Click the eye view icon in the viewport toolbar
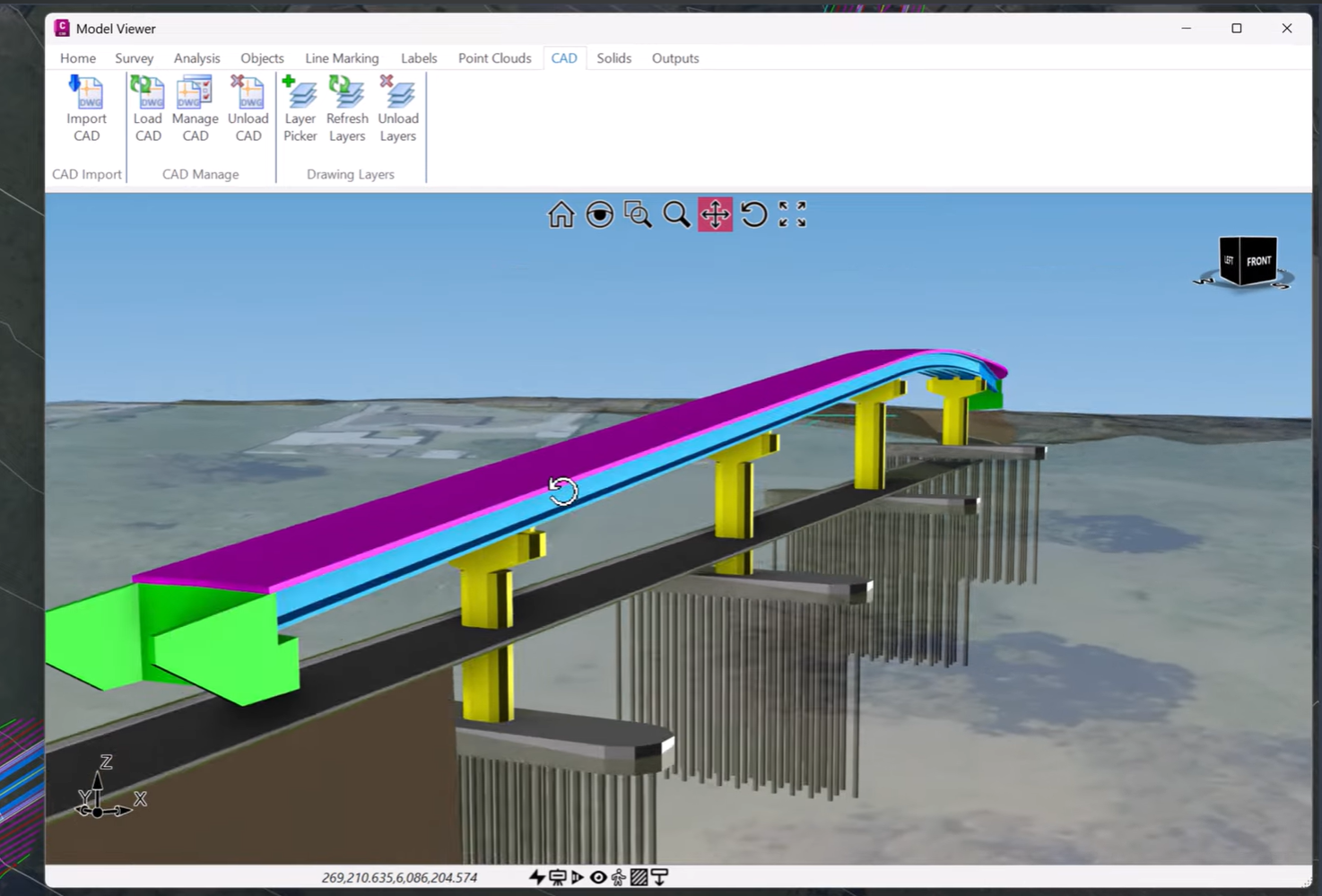This screenshot has width=1322, height=896. pos(600,214)
